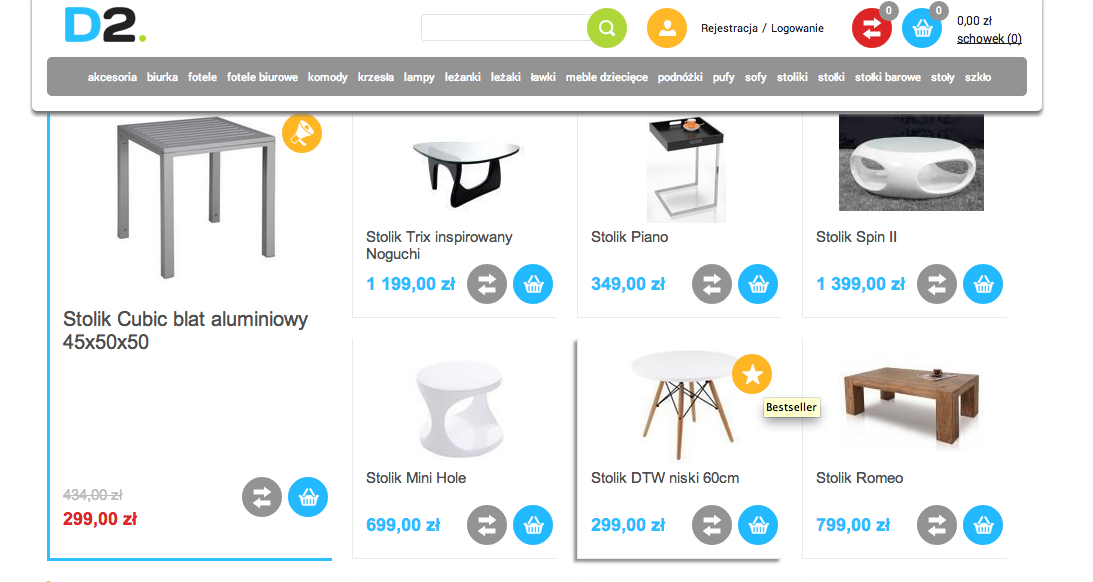Go to meble dziecięce category
The width and height of the screenshot is (1093, 582).
[x=606, y=77]
